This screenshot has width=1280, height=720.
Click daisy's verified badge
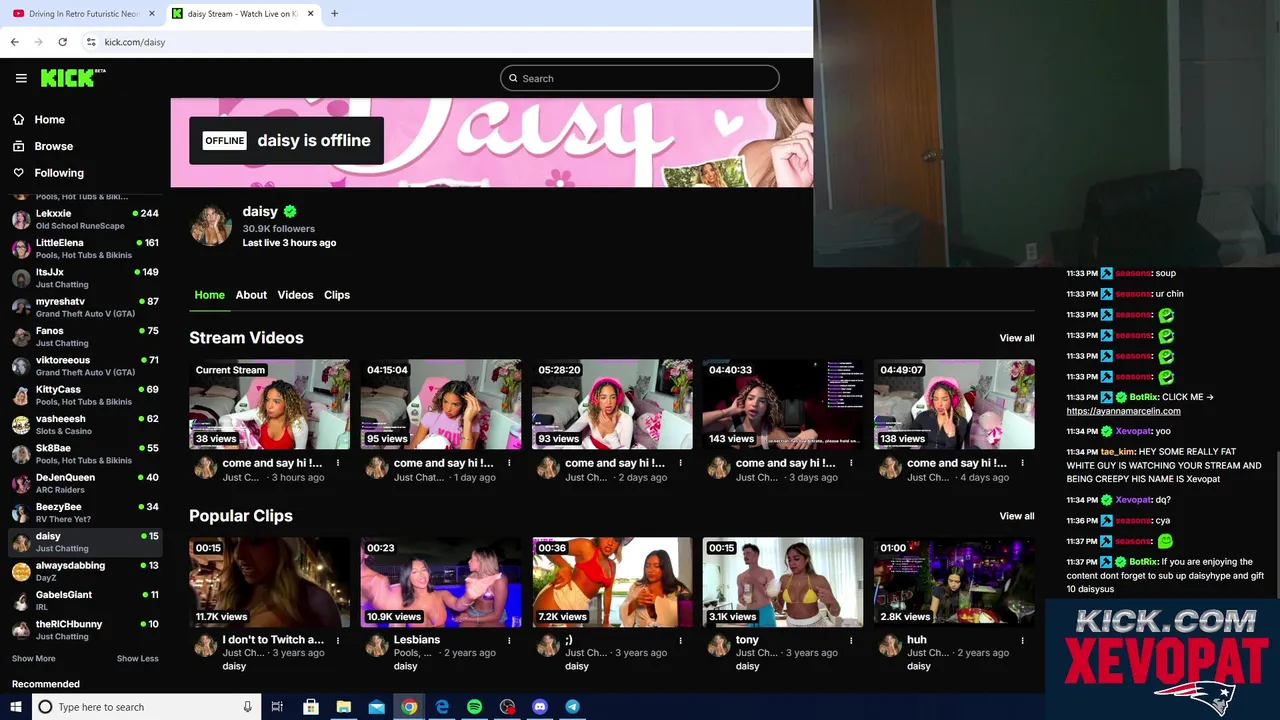coord(290,211)
